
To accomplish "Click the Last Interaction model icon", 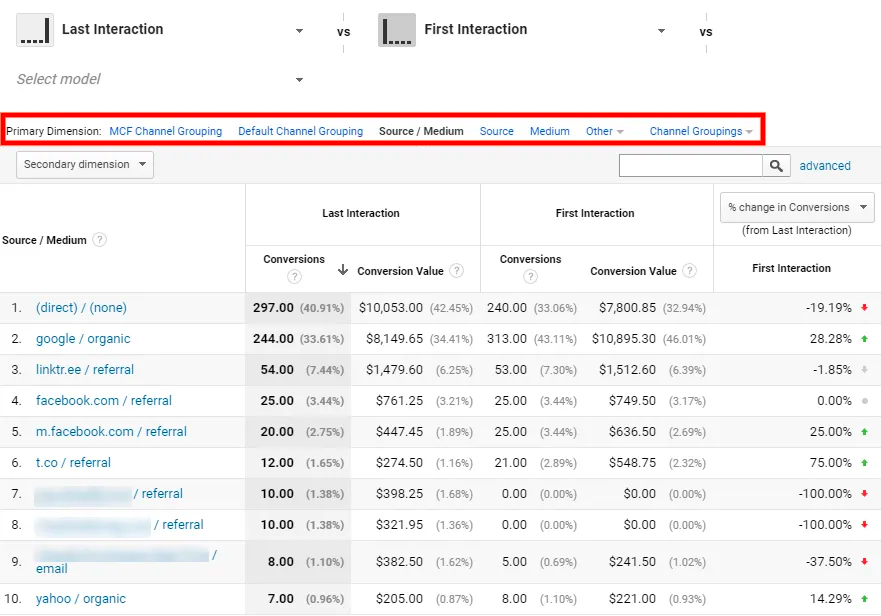I will point(35,30).
